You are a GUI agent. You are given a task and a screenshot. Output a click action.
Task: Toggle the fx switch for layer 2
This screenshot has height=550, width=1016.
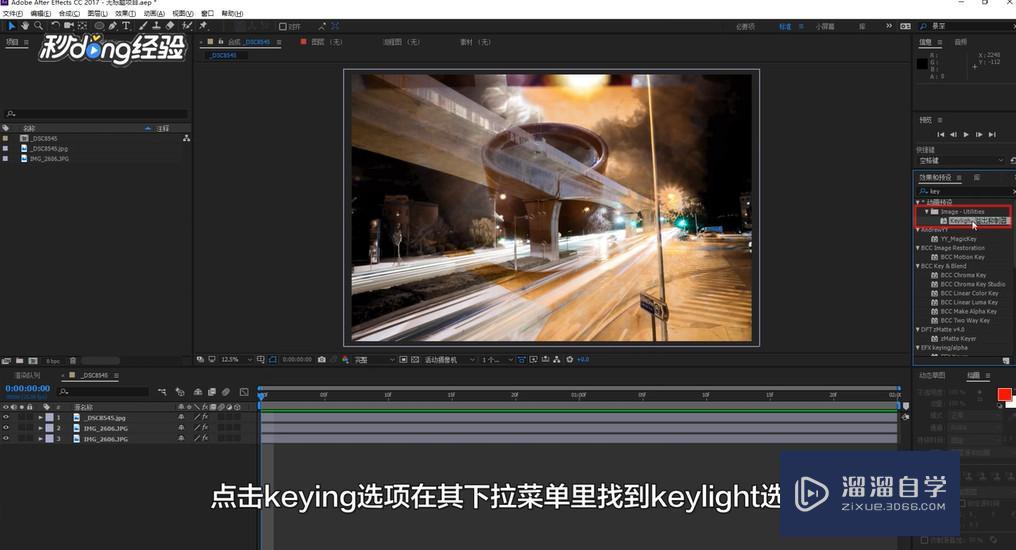[204, 428]
